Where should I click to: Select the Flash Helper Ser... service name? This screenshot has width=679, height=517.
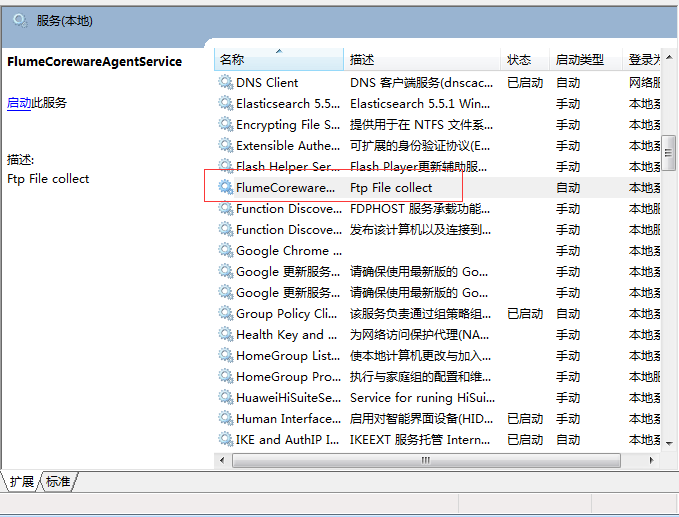[288, 167]
